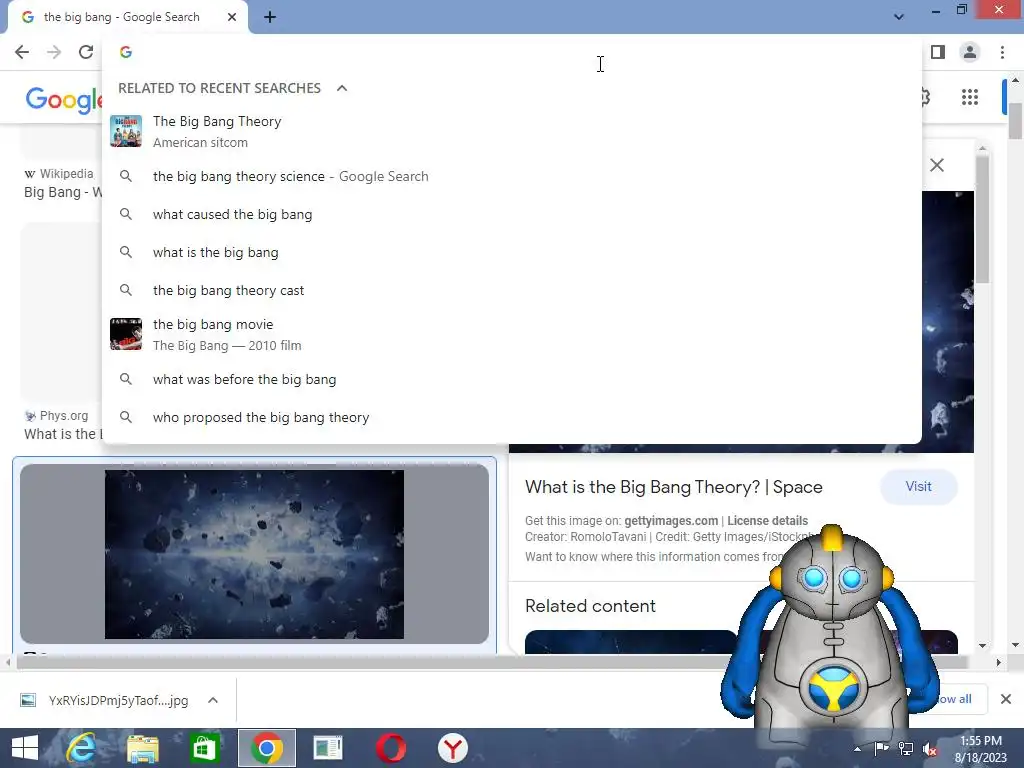The width and height of the screenshot is (1024, 768).
Task: Switch to Chrome in the taskbar
Action: (266, 748)
